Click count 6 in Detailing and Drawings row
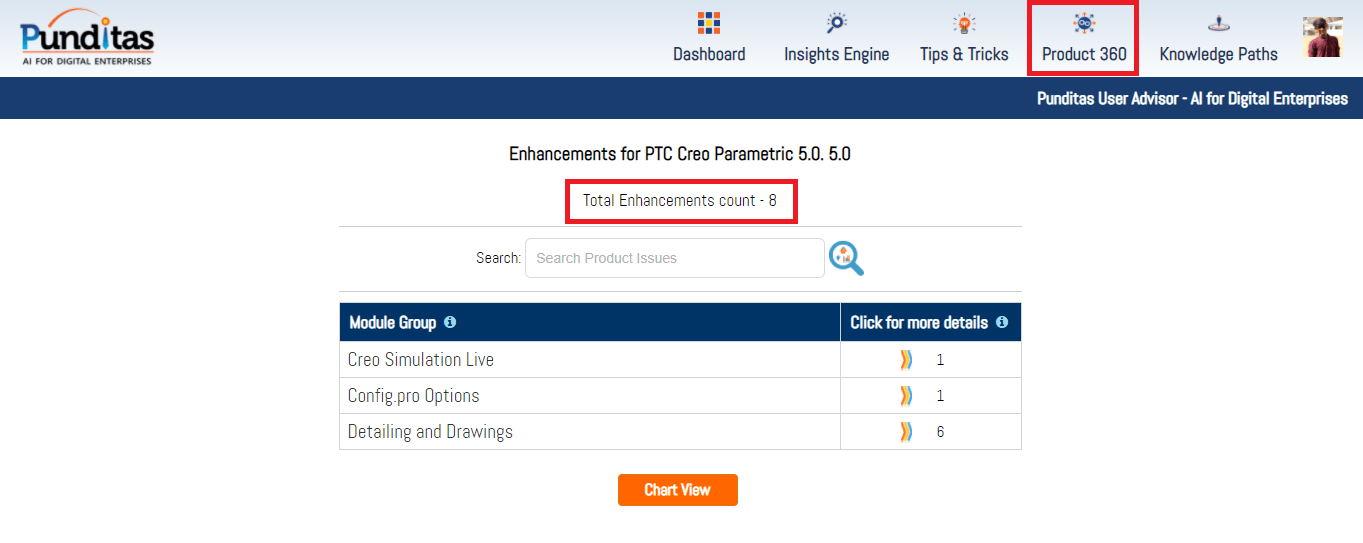Screen dimensions: 1363x543 coord(940,432)
